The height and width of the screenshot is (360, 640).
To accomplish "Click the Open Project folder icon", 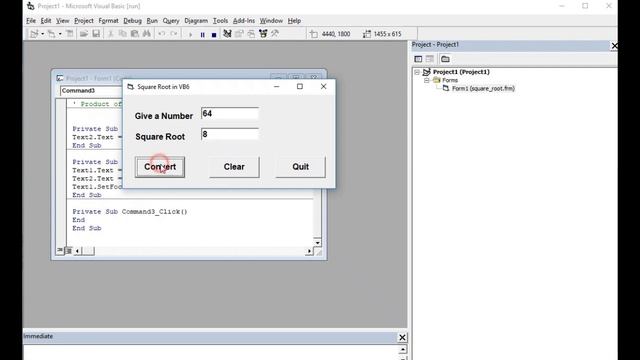I will click(84, 34).
